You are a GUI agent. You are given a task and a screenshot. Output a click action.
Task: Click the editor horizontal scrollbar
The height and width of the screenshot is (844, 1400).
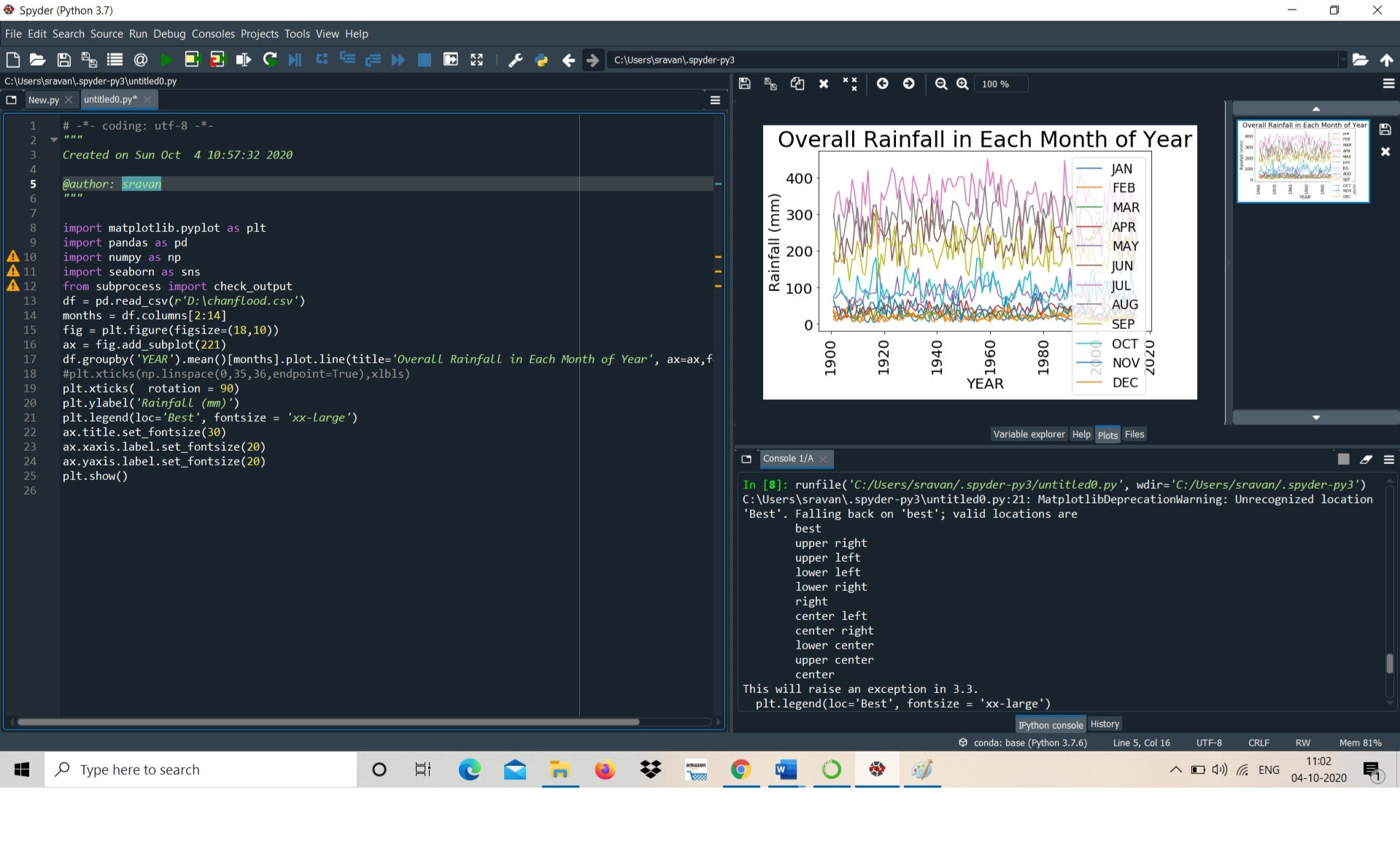tap(328, 721)
